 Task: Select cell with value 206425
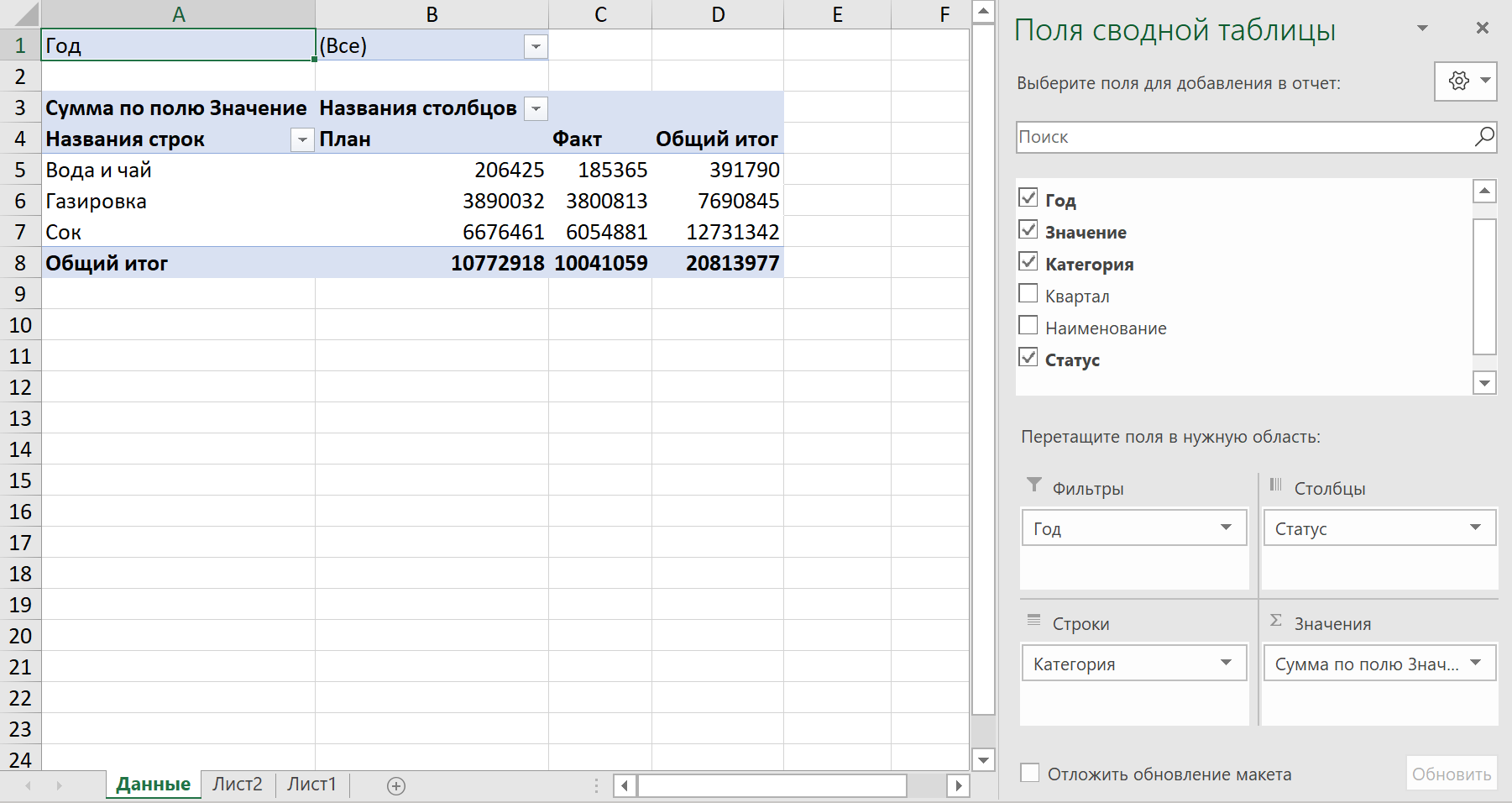coord(432,171)
